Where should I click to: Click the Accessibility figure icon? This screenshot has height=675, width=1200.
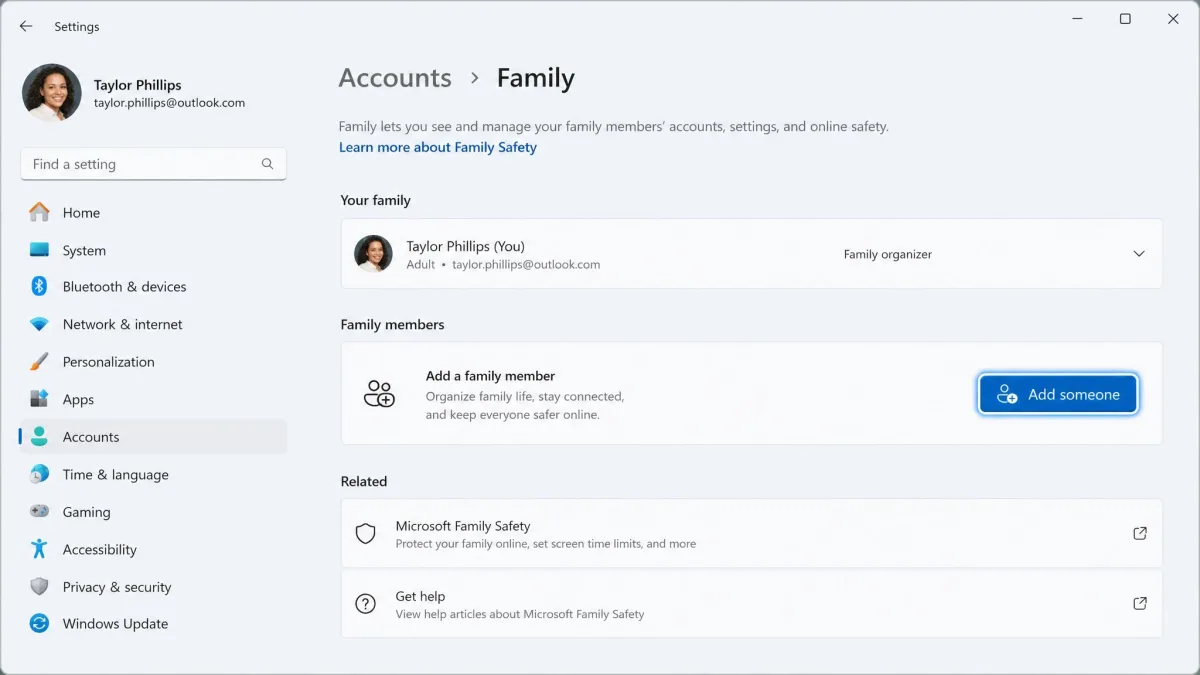(39, 549)
